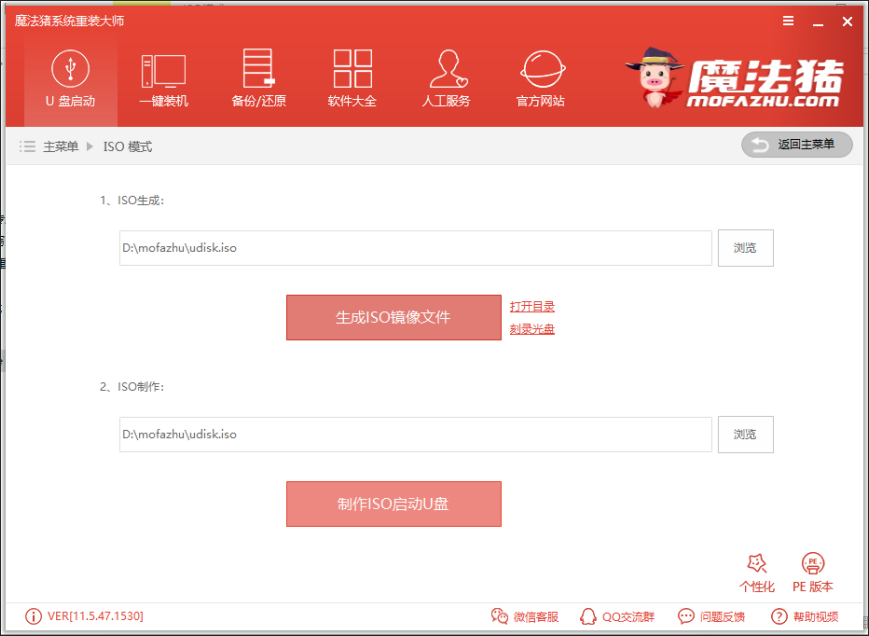Open the U 盘启动 USB boot icon

tap(70, 69)
